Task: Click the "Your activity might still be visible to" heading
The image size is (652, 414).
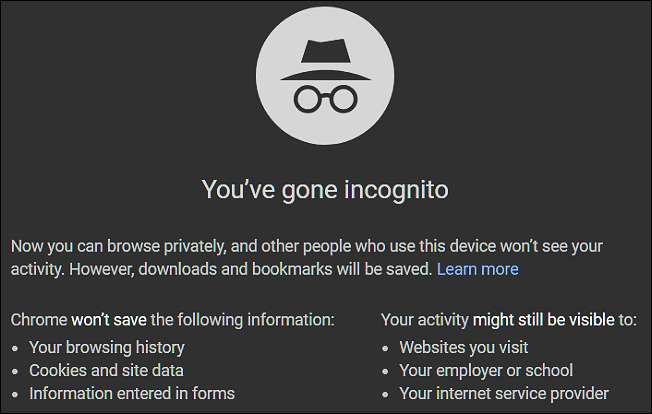Action: coord(509,321)
